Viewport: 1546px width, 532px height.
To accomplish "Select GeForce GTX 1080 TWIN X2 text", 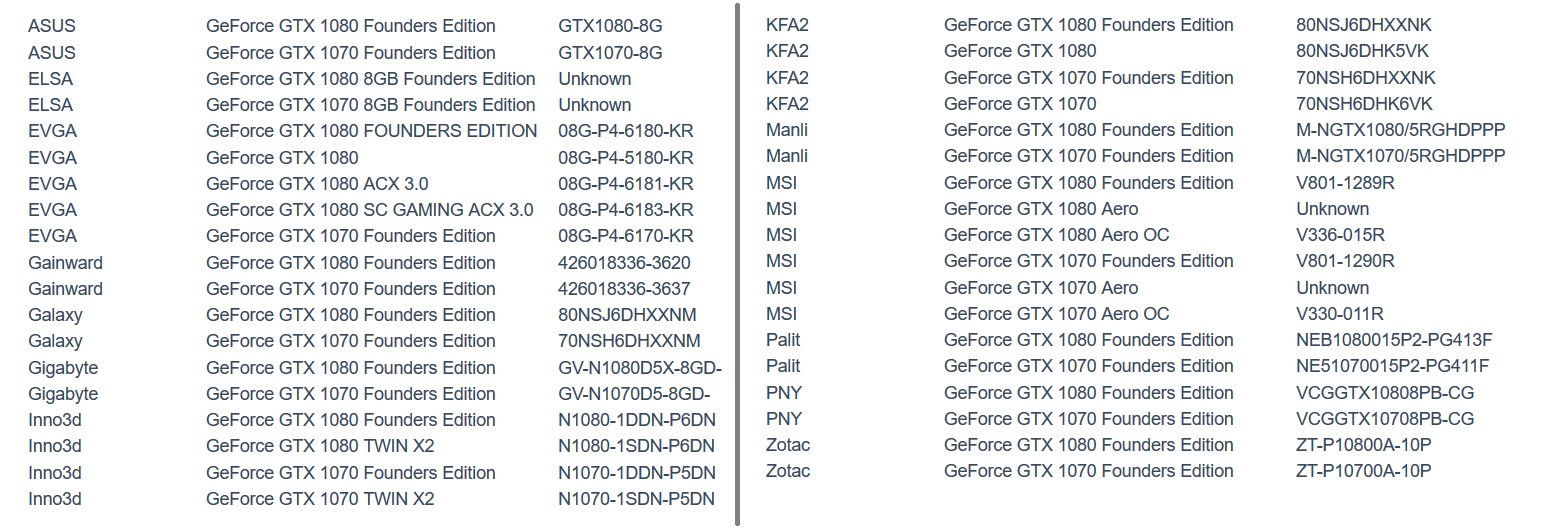I will [x=320, y=446].
